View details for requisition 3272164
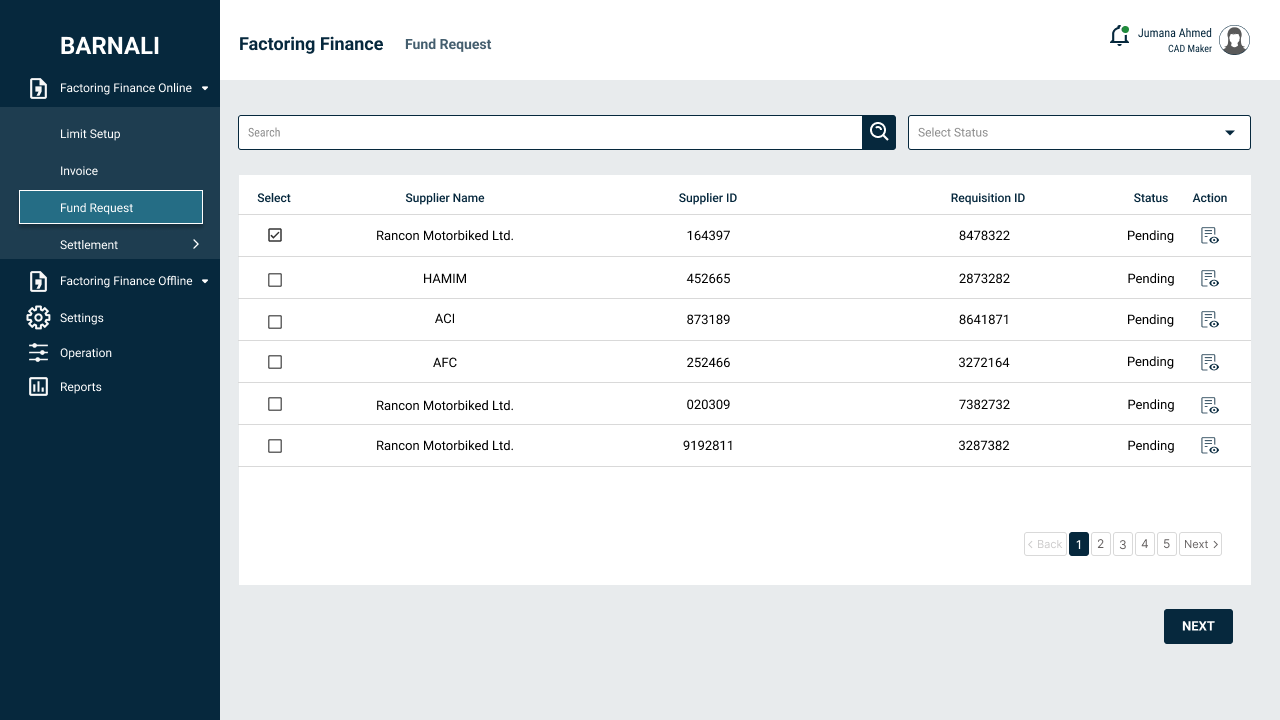Viewport: 1280px width, 720px height. click(x=1210, y=362)
